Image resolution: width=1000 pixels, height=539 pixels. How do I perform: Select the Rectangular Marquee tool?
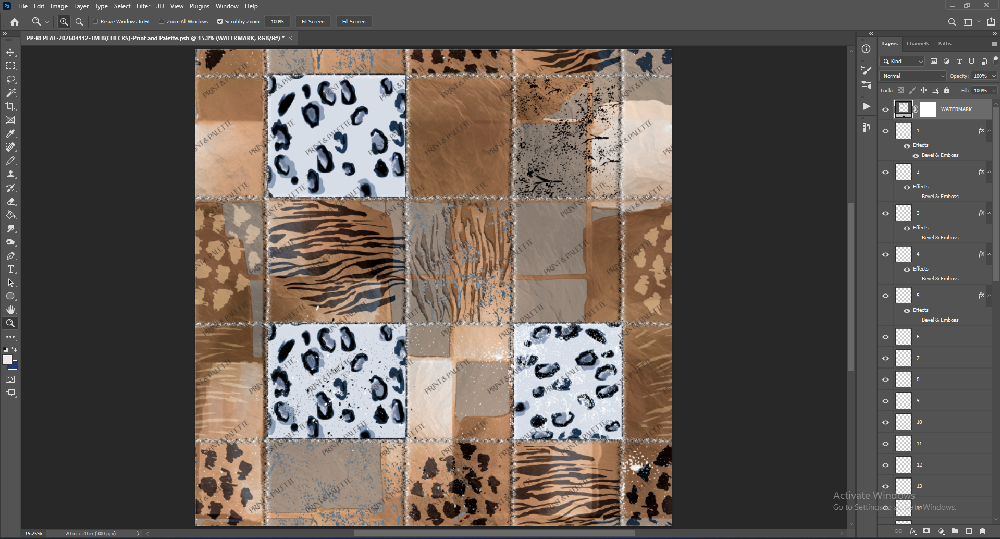pos(10,66)
